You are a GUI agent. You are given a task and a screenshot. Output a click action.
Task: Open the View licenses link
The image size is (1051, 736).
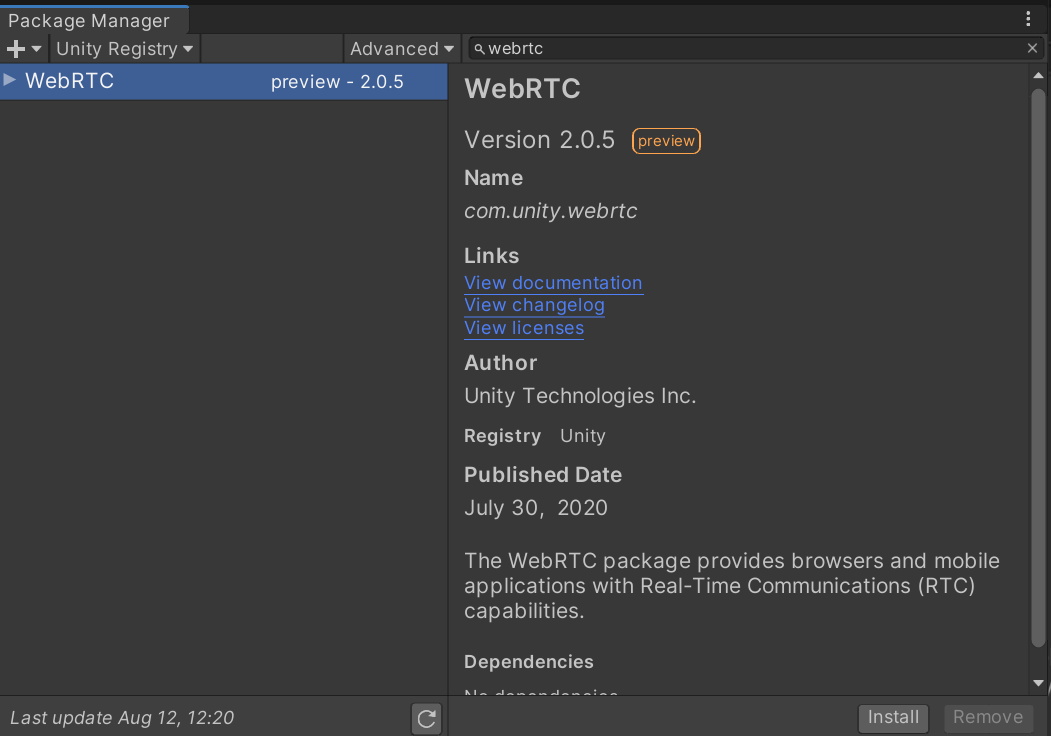pos(524,328)
